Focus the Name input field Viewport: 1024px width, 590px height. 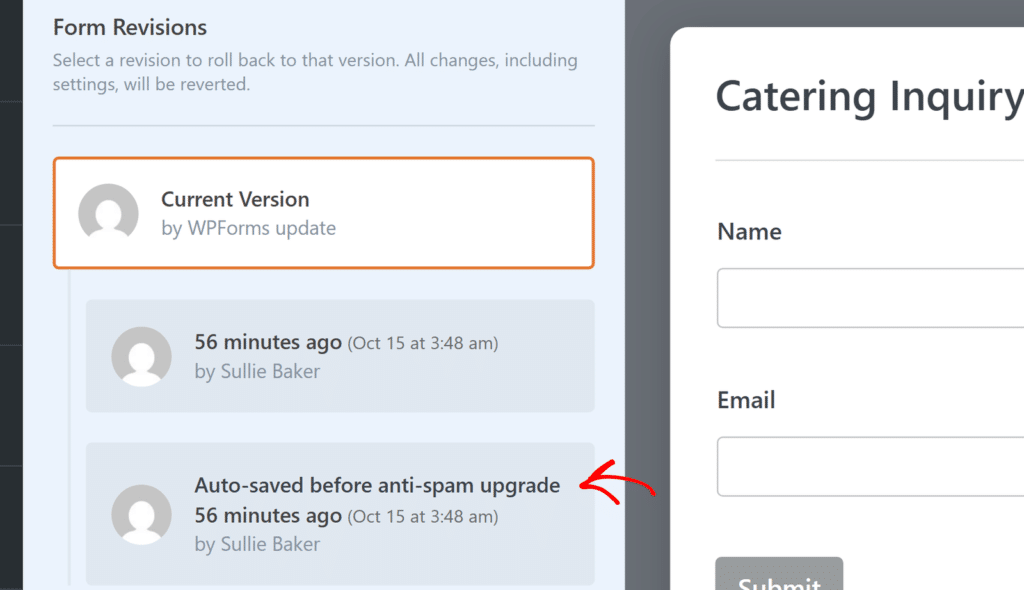[871, 298]
